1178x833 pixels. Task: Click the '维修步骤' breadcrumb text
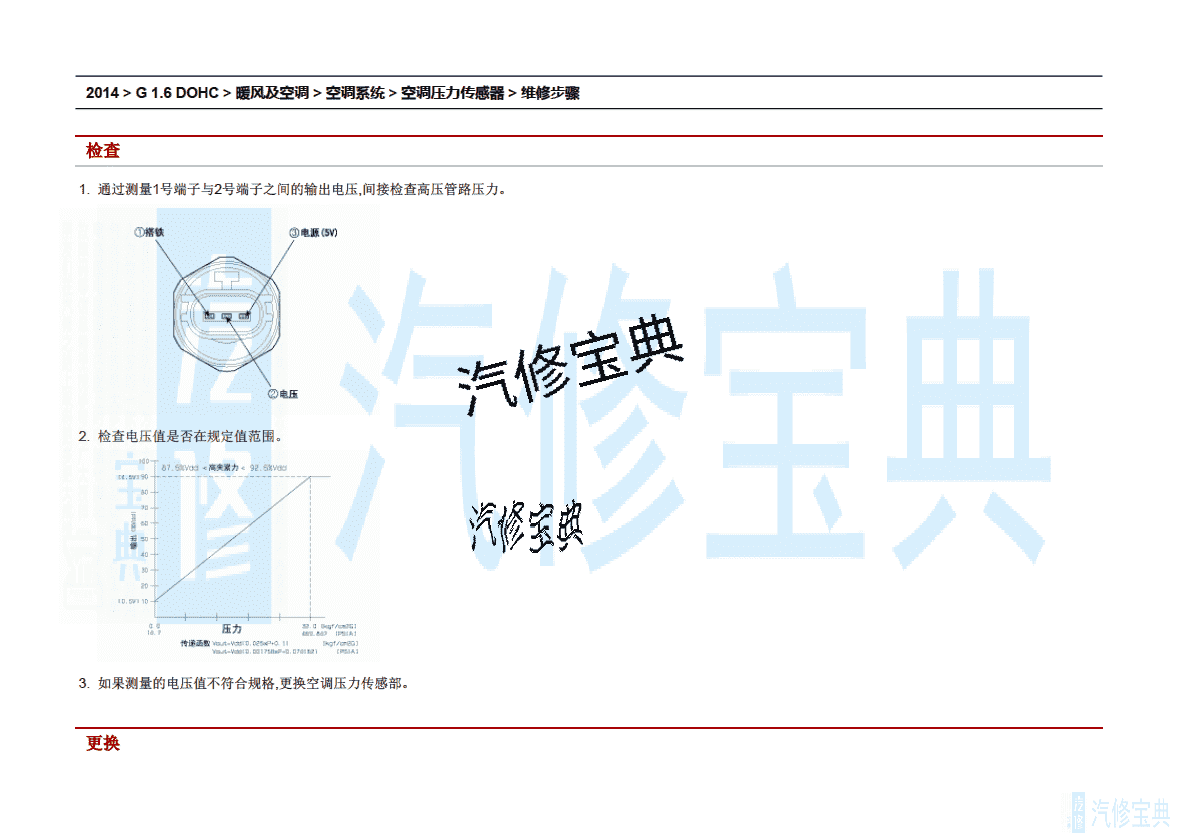click(x=550, y=92)
